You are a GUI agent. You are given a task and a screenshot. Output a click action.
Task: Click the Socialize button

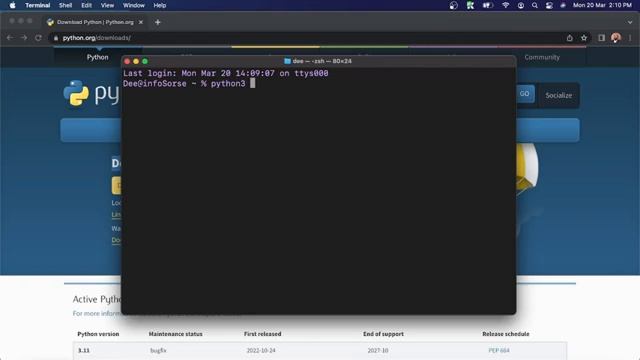tap(558, 96)
